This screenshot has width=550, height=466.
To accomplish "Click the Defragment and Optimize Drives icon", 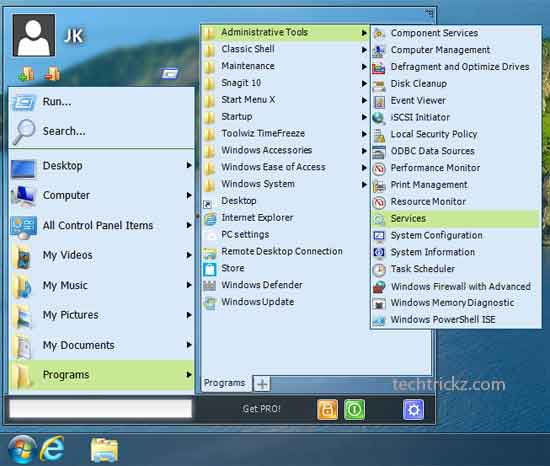I will point(379,67).
